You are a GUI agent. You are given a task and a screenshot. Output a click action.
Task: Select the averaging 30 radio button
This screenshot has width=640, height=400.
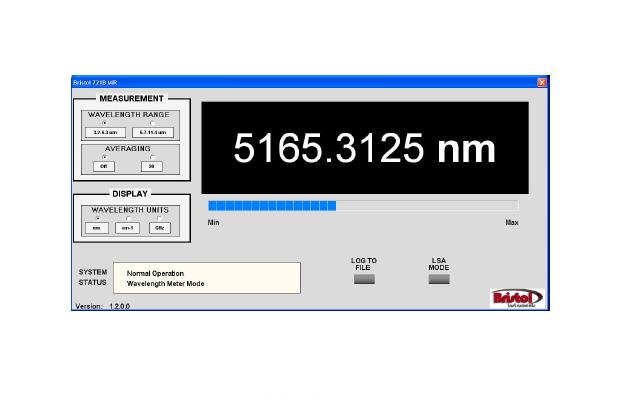pos(151,156)
